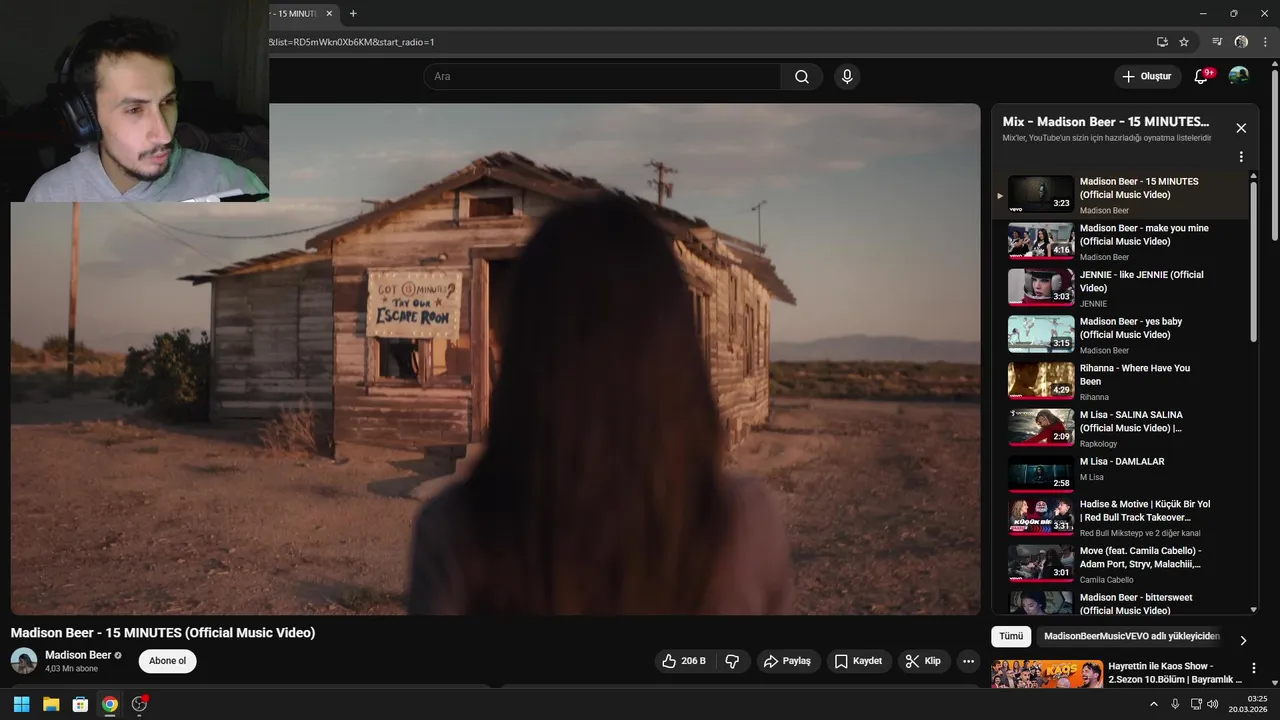Play M Lisa - DAMLALAR in playlist
The height and width of the screenshot is (720, 1280).
[1121, 475]
